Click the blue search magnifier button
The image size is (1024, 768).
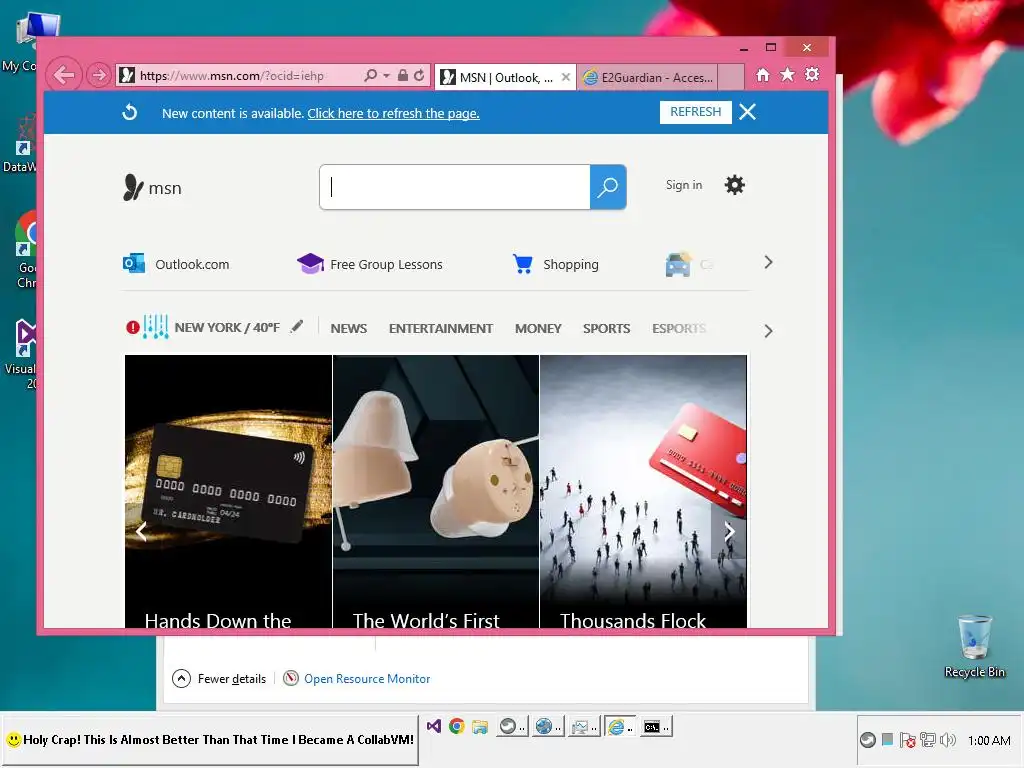click(x=608, y=187)
